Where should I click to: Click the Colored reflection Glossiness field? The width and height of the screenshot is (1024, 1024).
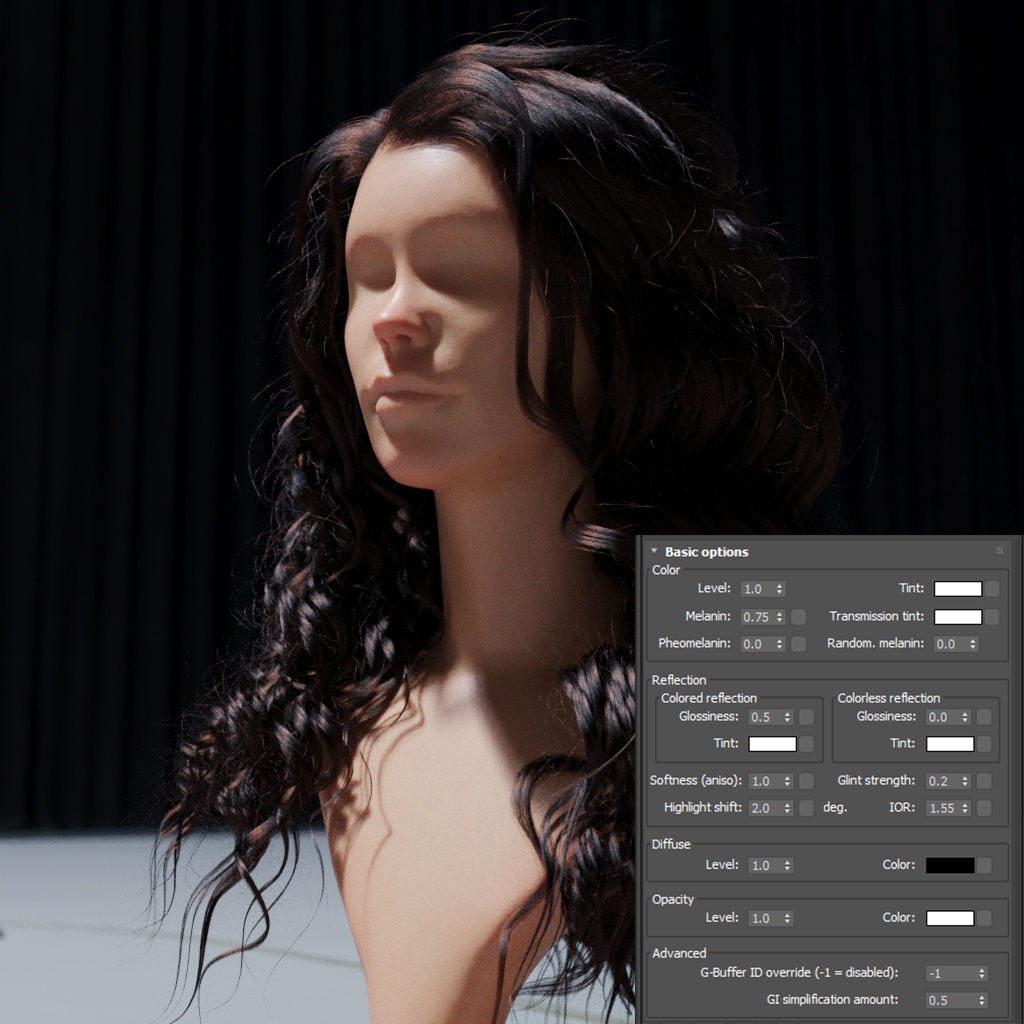[765, 717]
